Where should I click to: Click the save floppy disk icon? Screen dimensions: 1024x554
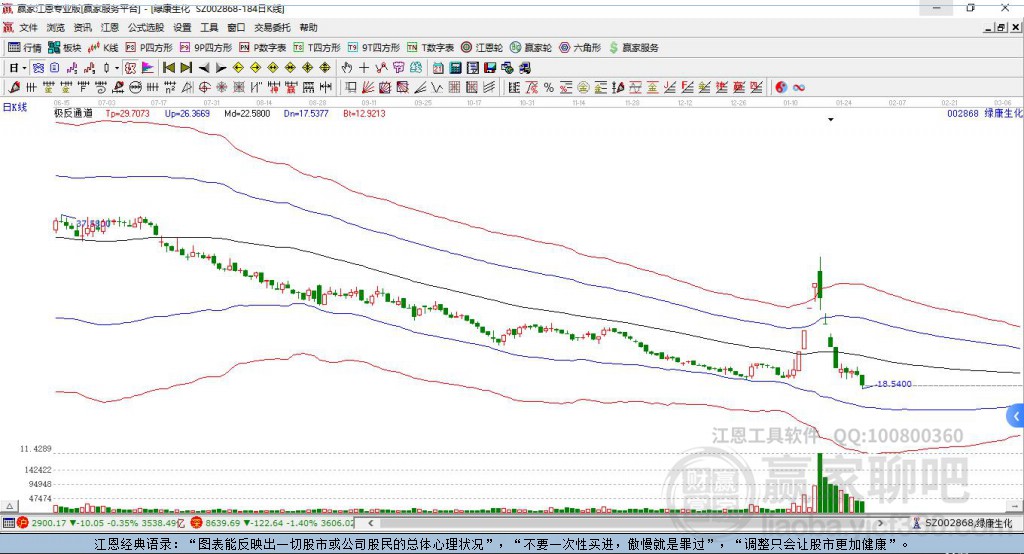click(490, 67)
